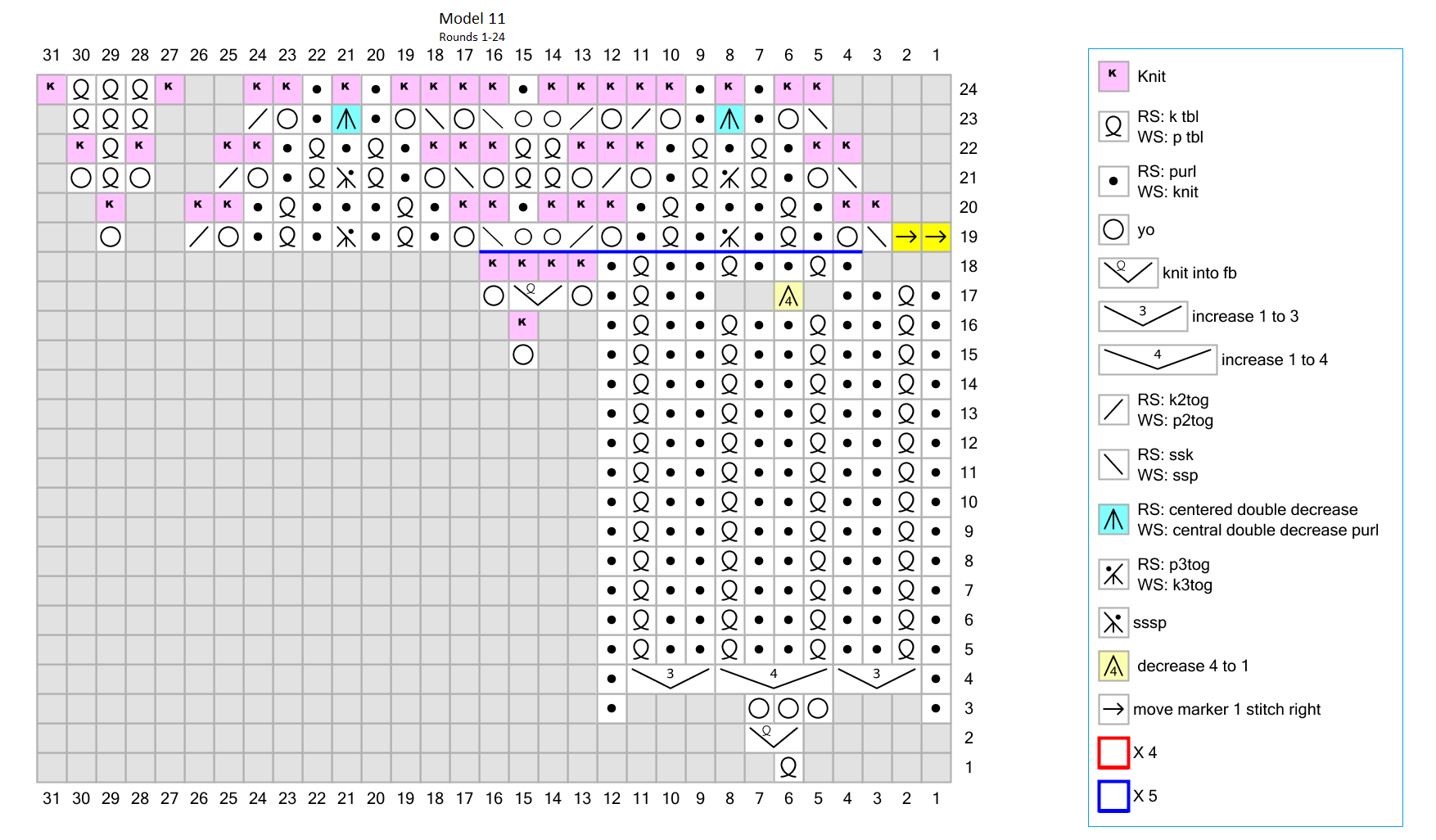
Task: Click the increase 1 to 3 legend symbol
Action: 1142,316
